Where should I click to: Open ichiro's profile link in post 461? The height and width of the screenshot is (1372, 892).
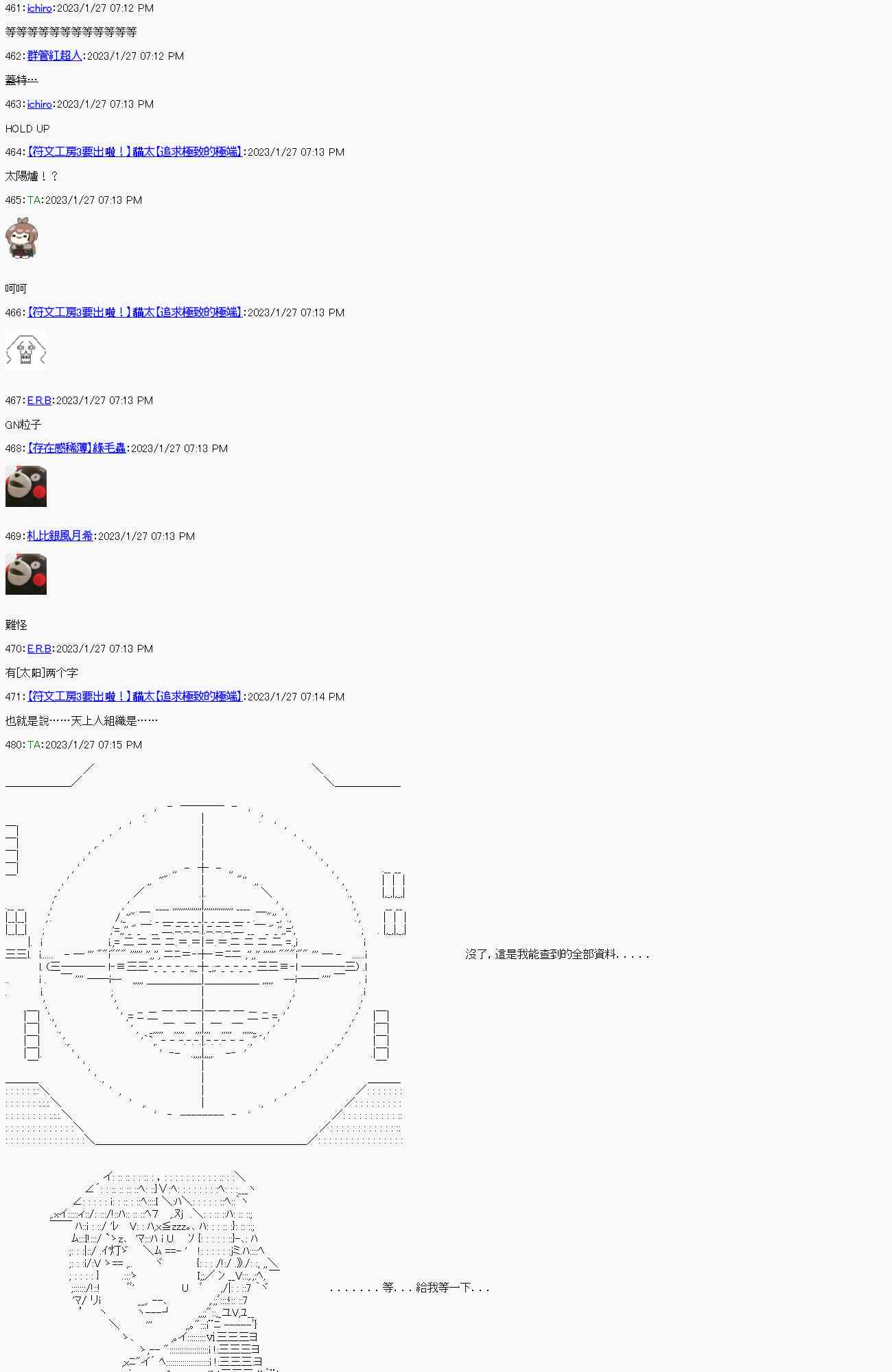40,8
